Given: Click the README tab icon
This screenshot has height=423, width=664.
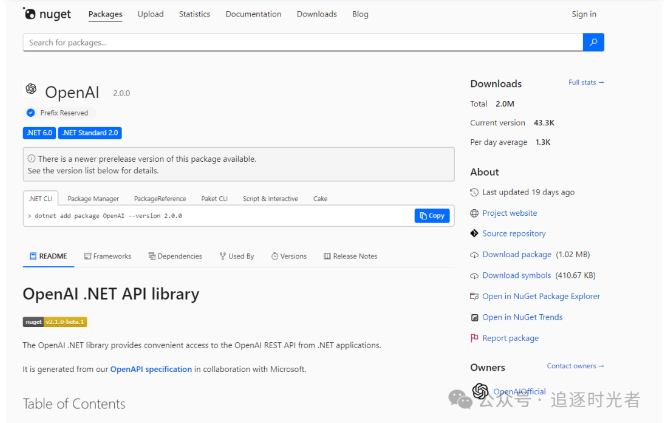Looking at the screenshot, I should (33, 256).
